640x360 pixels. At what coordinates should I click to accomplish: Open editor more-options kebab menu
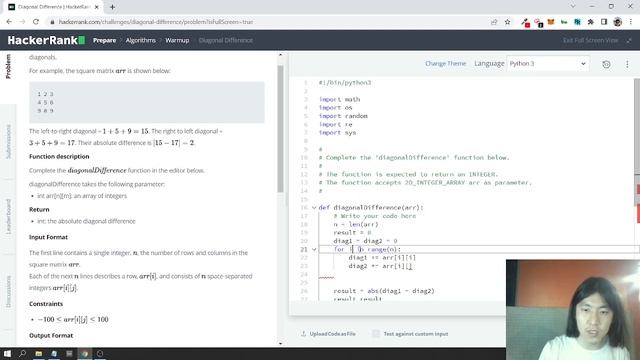click(627, 64)
